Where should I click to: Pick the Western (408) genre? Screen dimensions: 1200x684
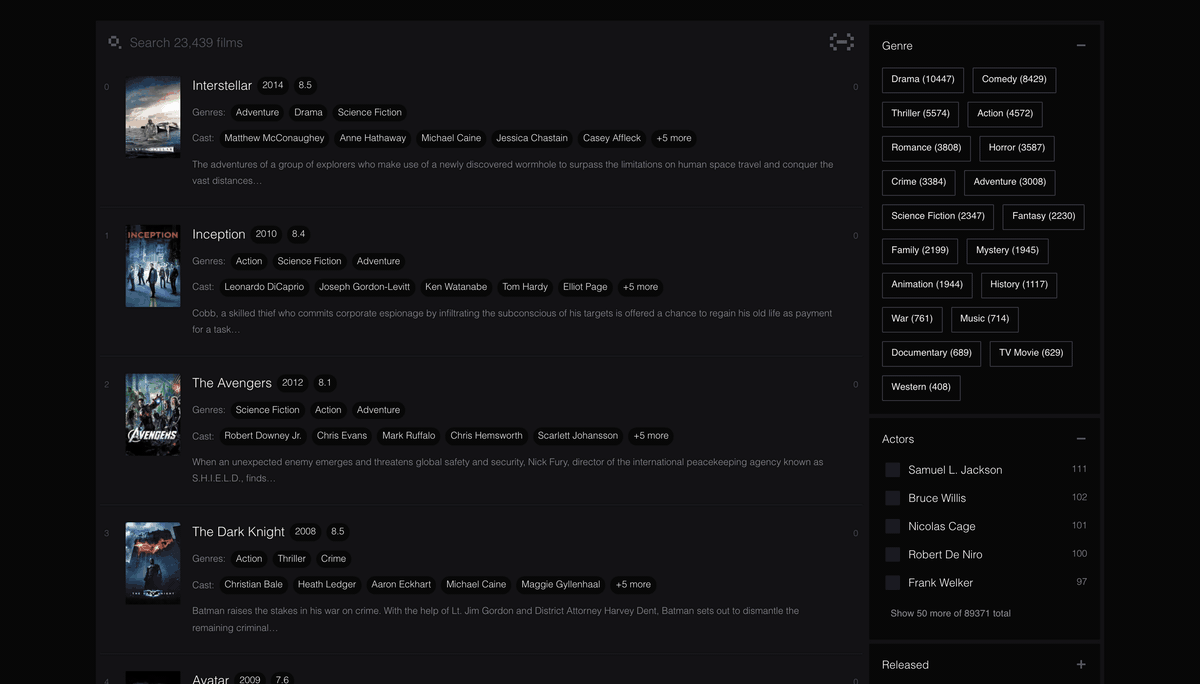pos(921,387)
